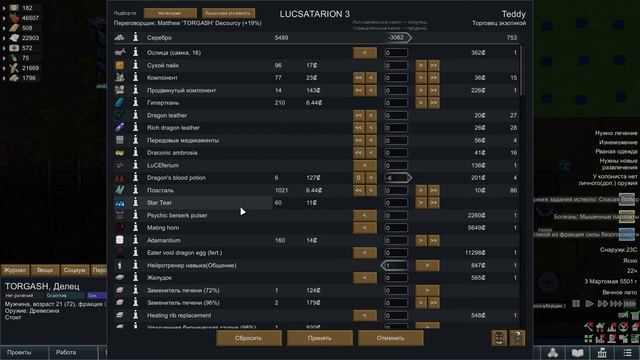Click Rich dragon leather item icon
This screenshot has height=360, width=640.
tap(120, 128)
